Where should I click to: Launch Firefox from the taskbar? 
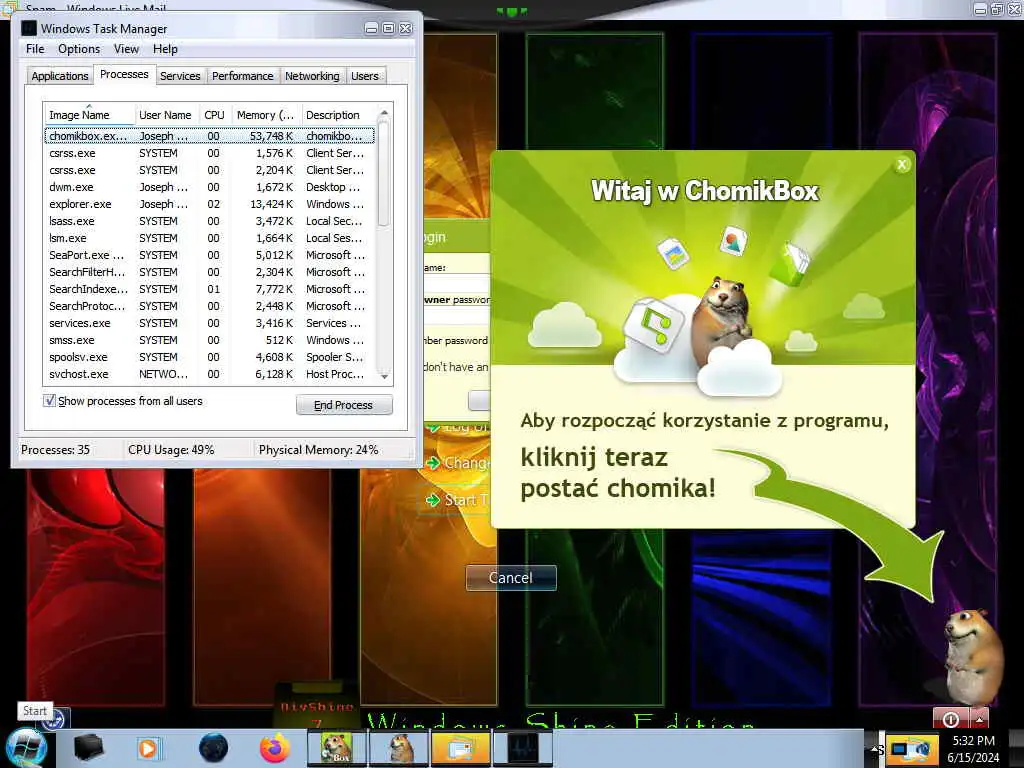(x=275, y=748)
